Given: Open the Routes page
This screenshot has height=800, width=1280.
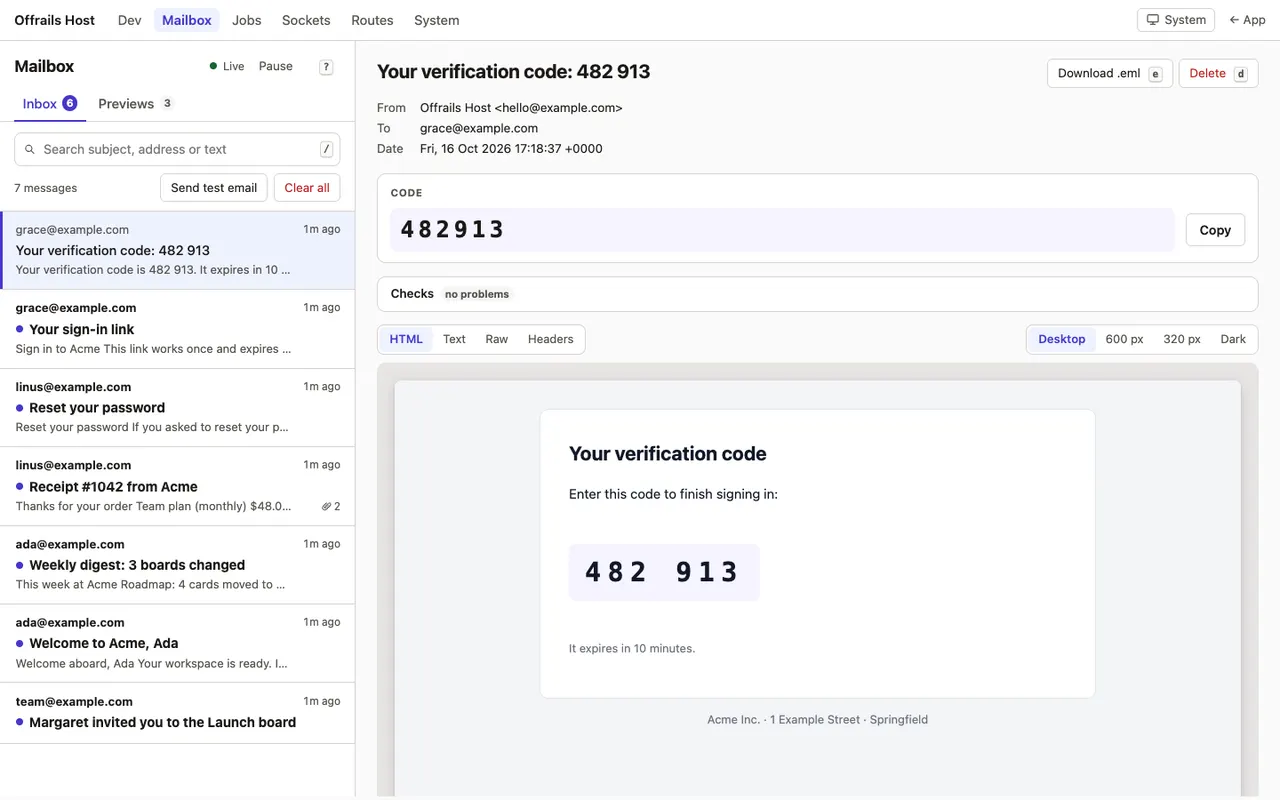Looking at the screenshot, I should tap(372, 20).
